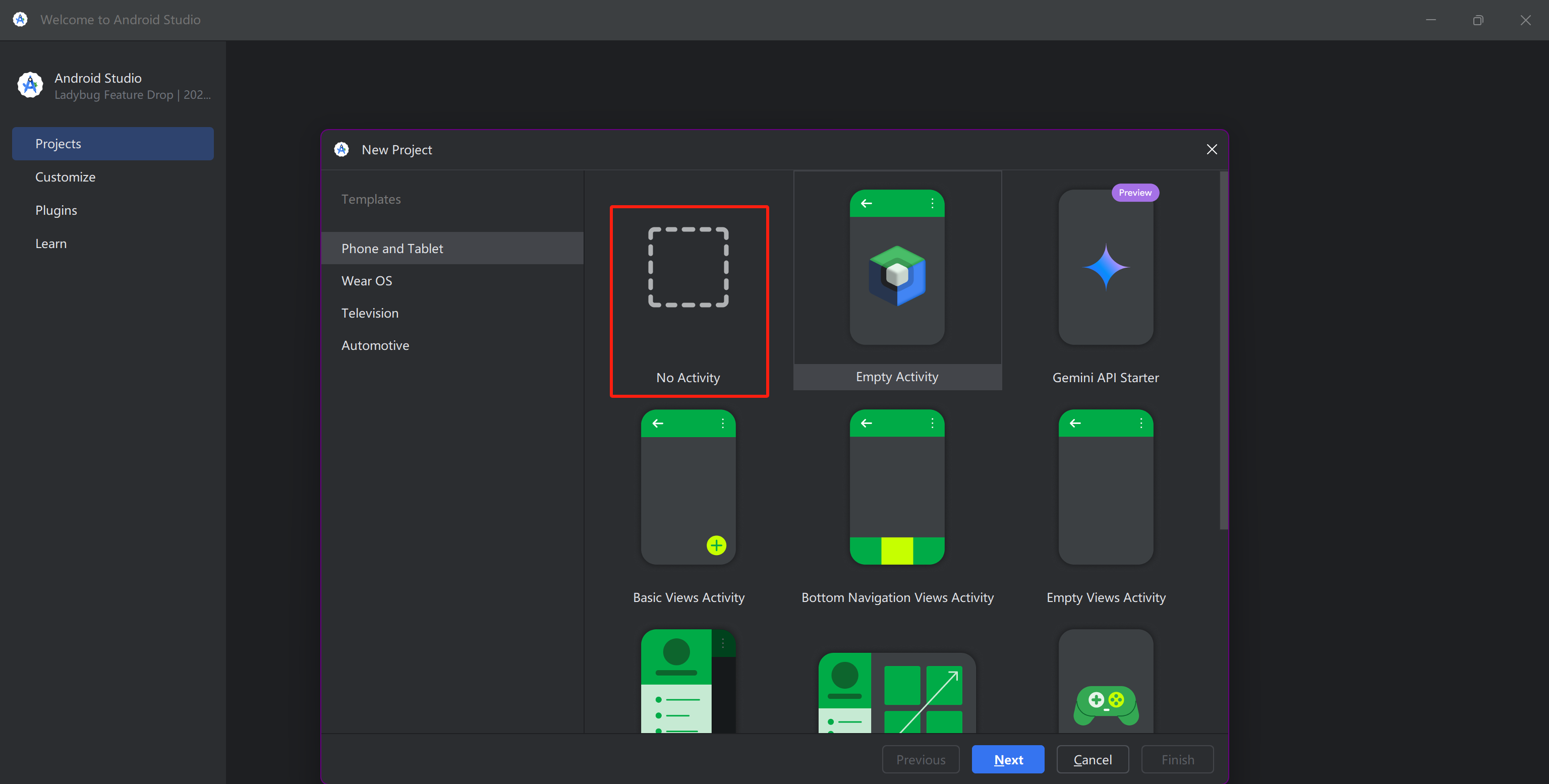Open the Plugins section
The height and width of the screenshot is (784, 1549).
tap(112, 210)
